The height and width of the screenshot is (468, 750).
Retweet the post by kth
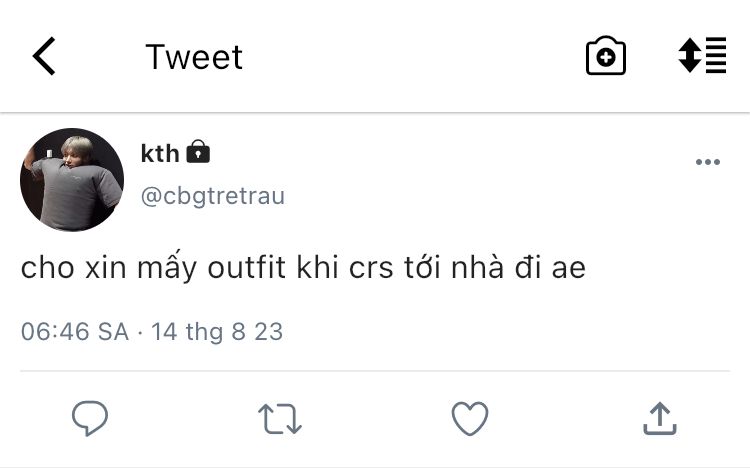pyautogui.click(x=280, y=419)
